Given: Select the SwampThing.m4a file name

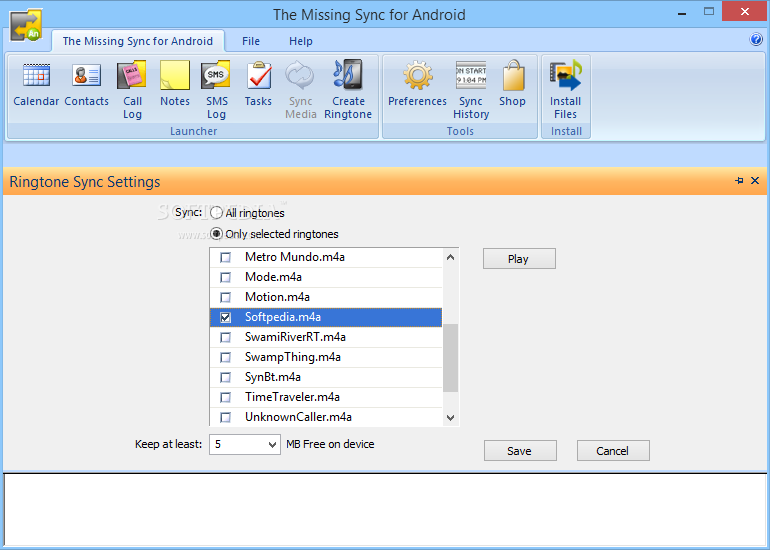Looking at the screenshot, I should (293, 357).
